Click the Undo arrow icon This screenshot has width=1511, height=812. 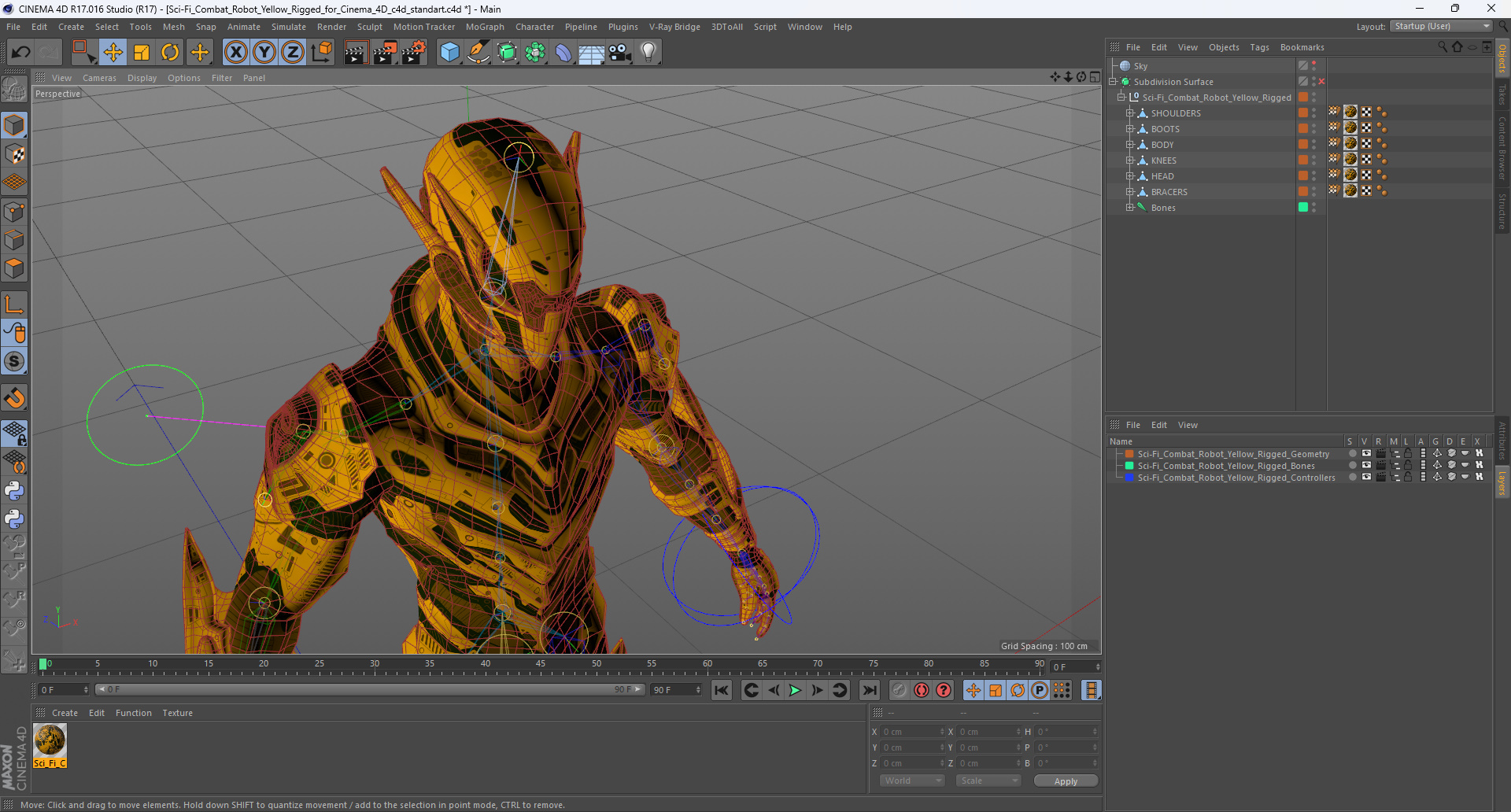20,53
